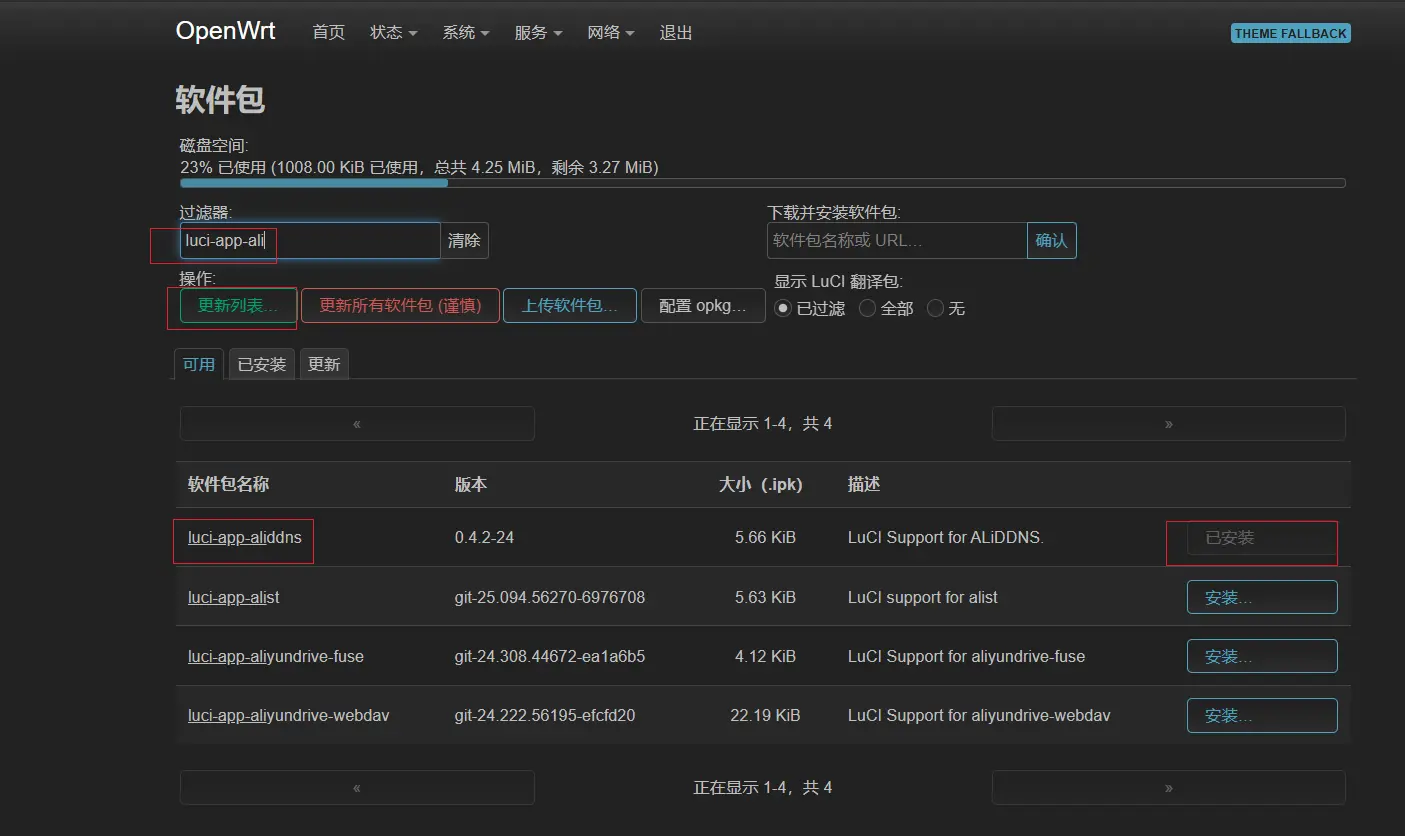1405x836 pixels.
Task: Open the 状态 dropdown menu
Action: pos(393,33)
